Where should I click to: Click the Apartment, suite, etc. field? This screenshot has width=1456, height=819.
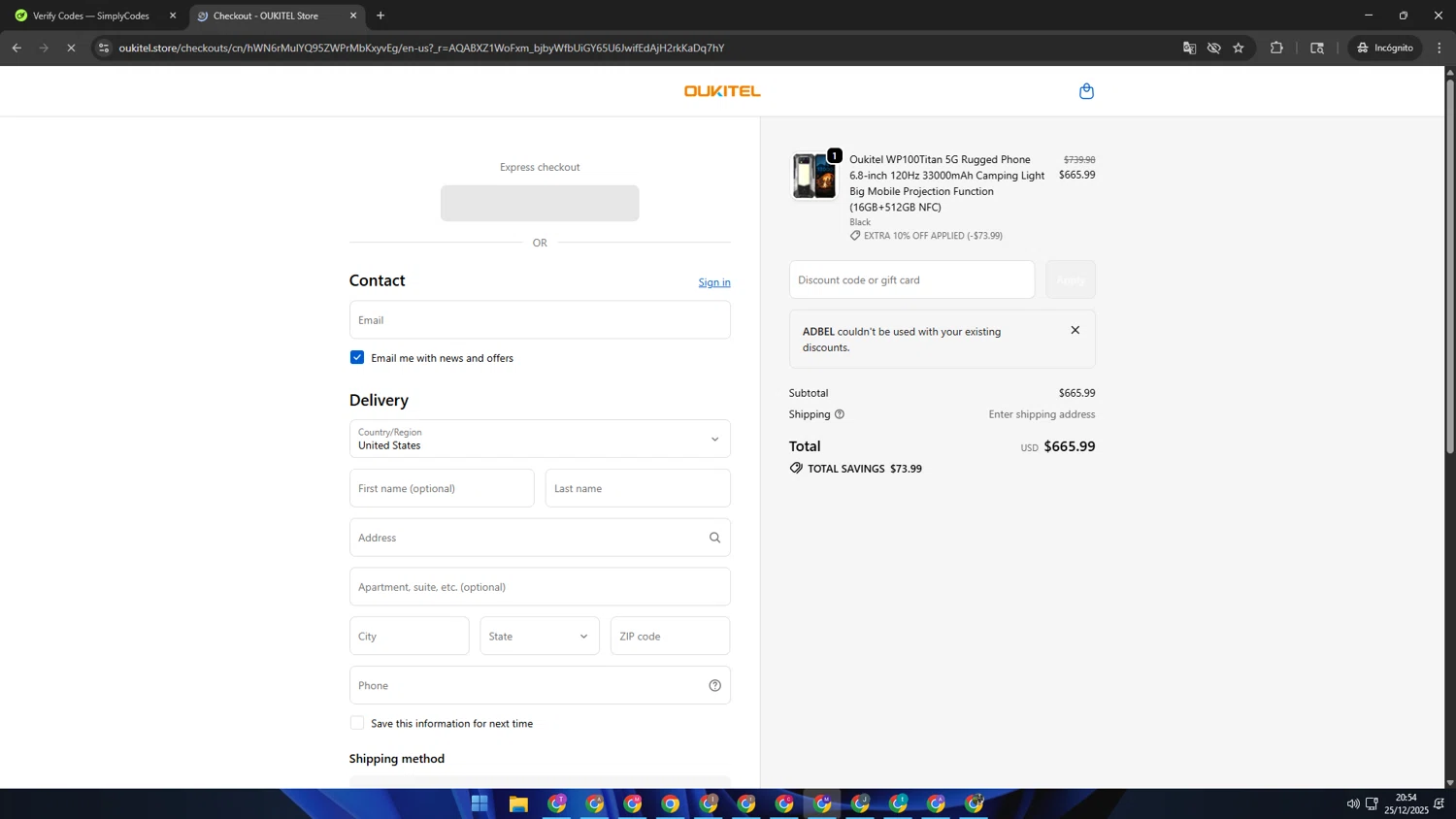(540, 587)
